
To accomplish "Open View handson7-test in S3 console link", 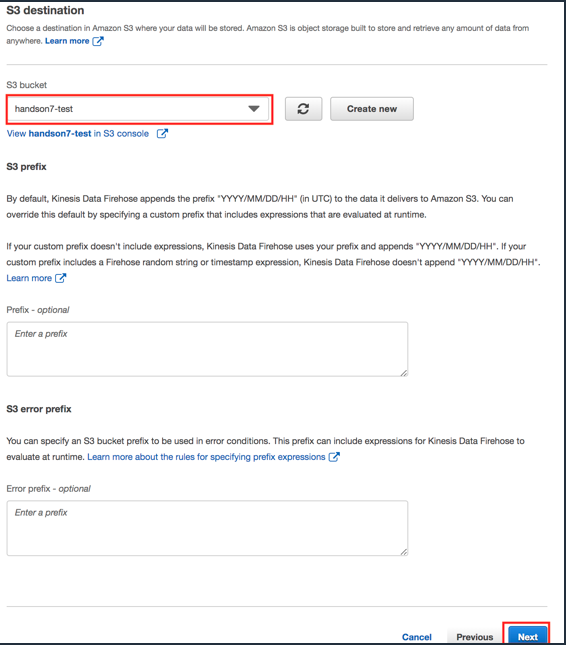I will click(x=78, y=133).
